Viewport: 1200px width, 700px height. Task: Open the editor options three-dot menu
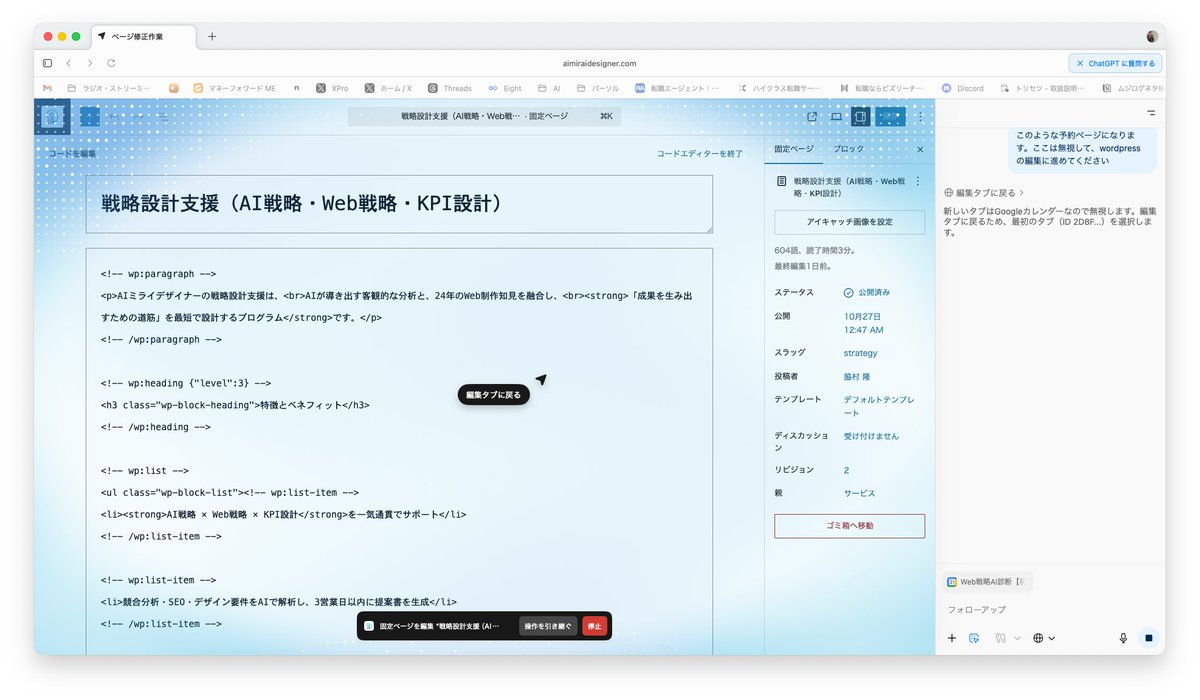920,116
